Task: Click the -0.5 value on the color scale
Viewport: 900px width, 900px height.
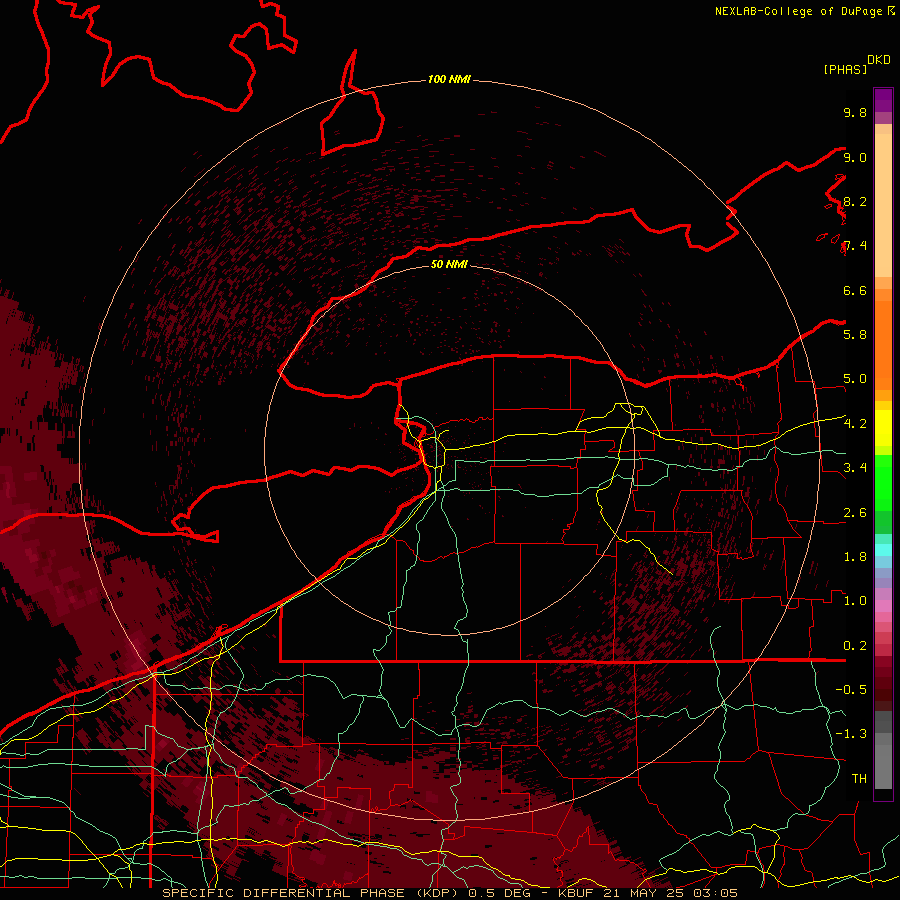Action: click(851, 689)
